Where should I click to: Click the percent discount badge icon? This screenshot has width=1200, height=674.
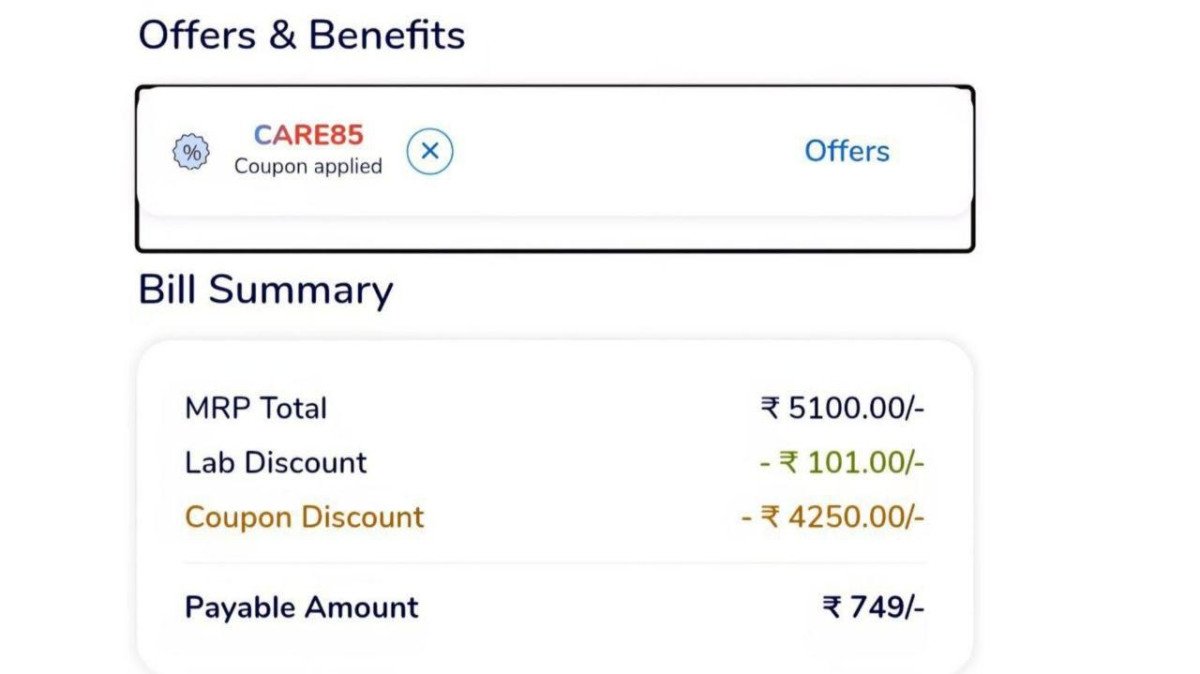point(191,153)
